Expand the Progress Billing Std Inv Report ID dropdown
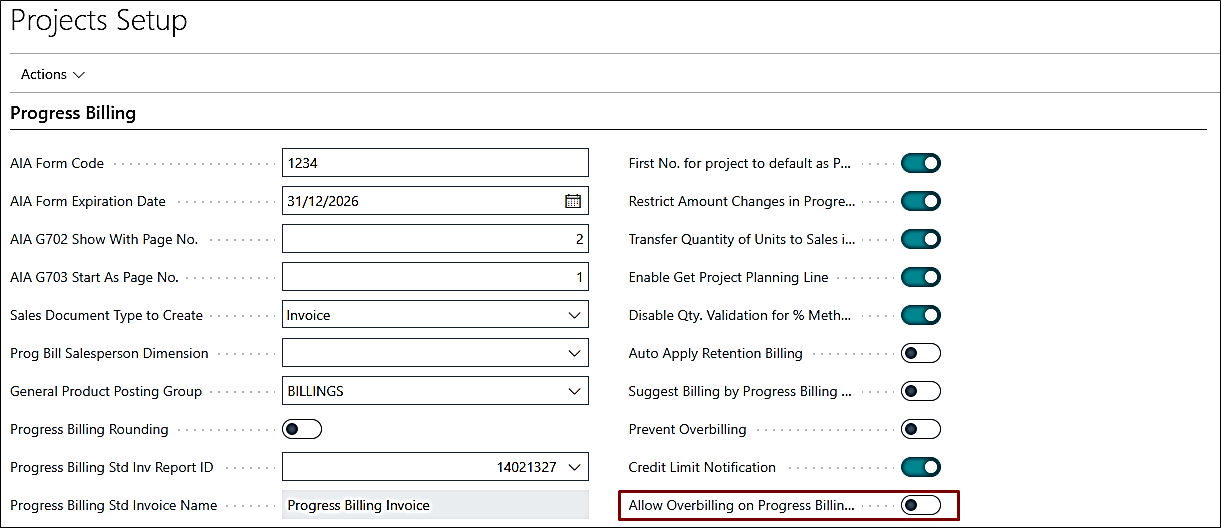The image size is (1221, 528). (x=574, y=467)
